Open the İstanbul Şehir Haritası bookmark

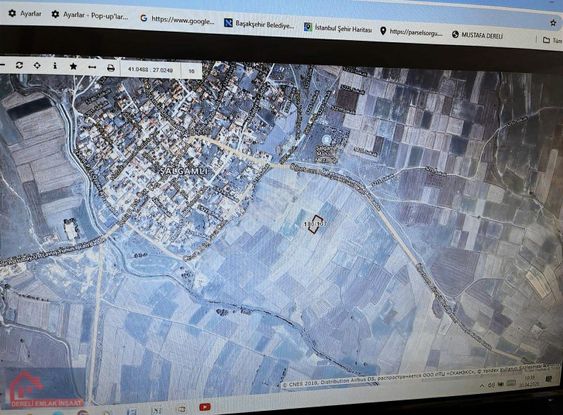338,28
